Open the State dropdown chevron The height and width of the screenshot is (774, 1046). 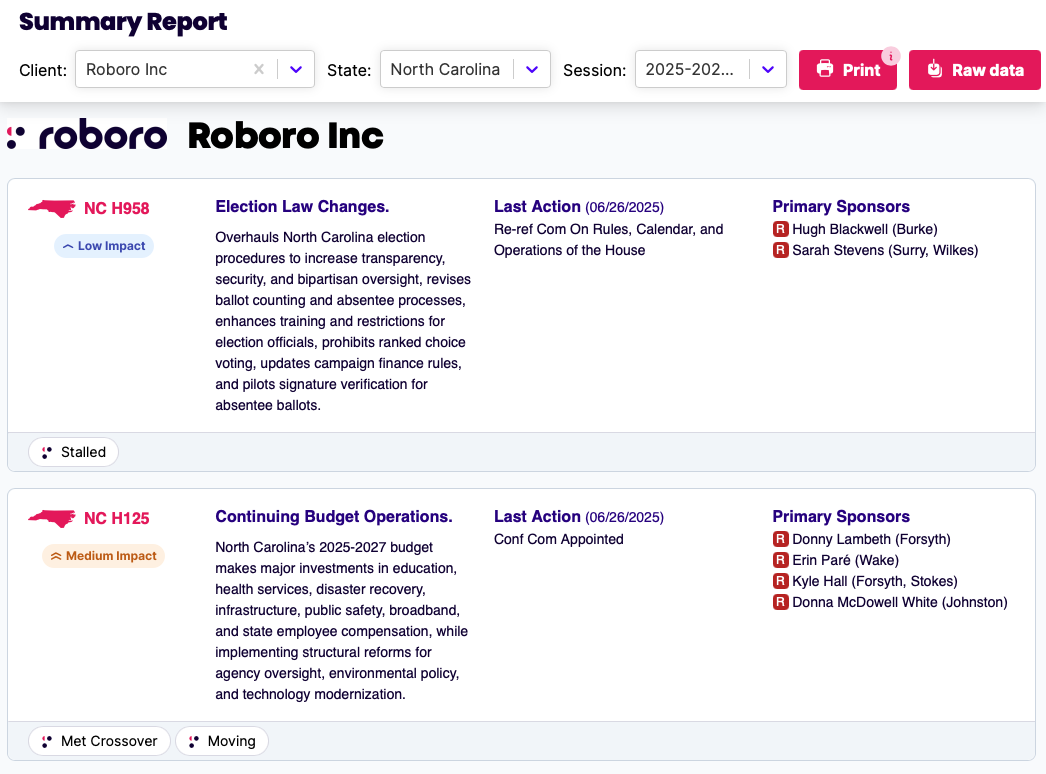(532, 69)
